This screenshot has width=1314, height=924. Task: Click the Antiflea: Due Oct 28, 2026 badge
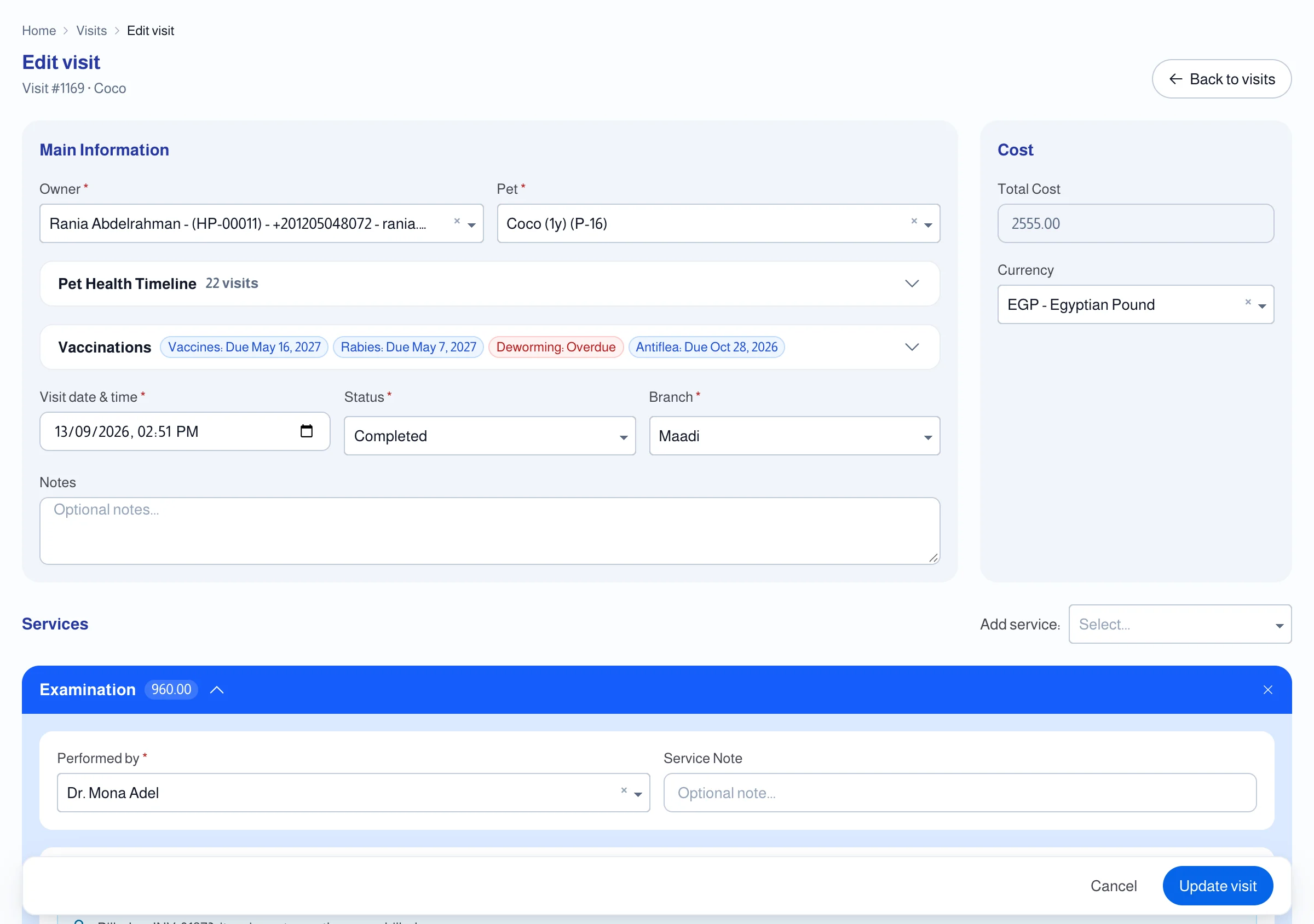(706, 347)
